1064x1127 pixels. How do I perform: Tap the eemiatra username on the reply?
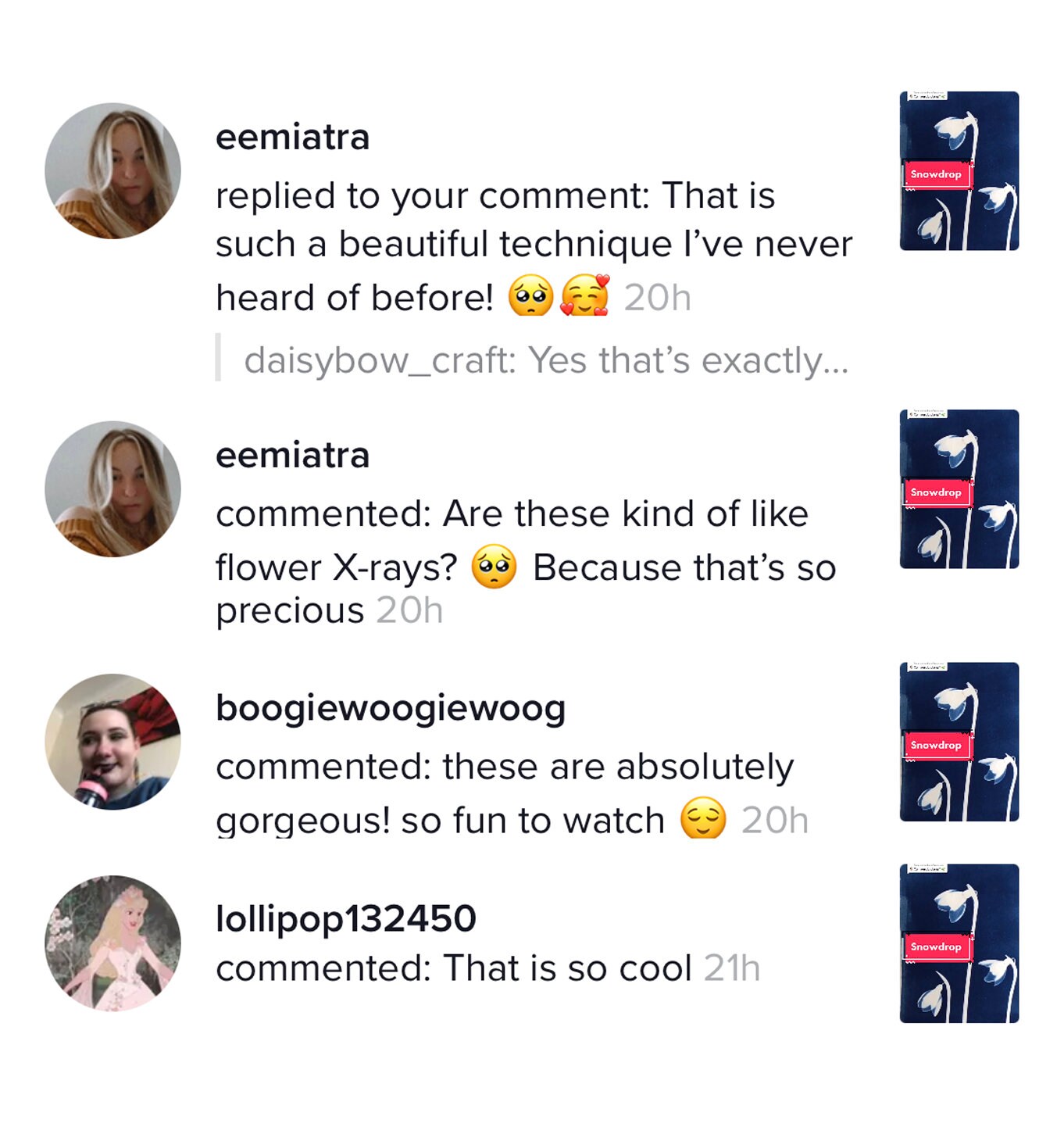pyautogui.click(x=292, y=138)
